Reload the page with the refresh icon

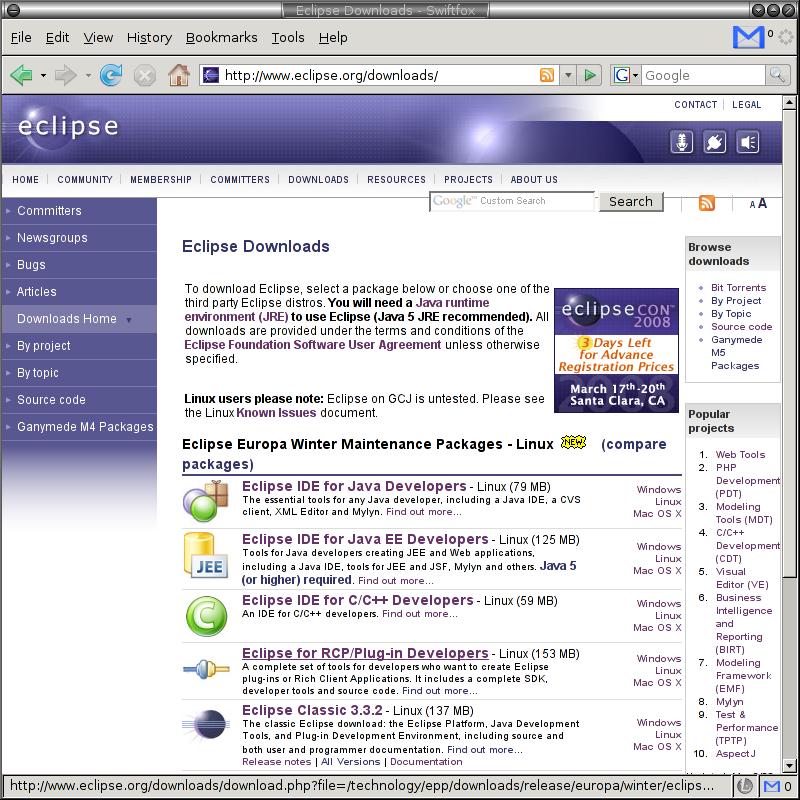point(111,76)
